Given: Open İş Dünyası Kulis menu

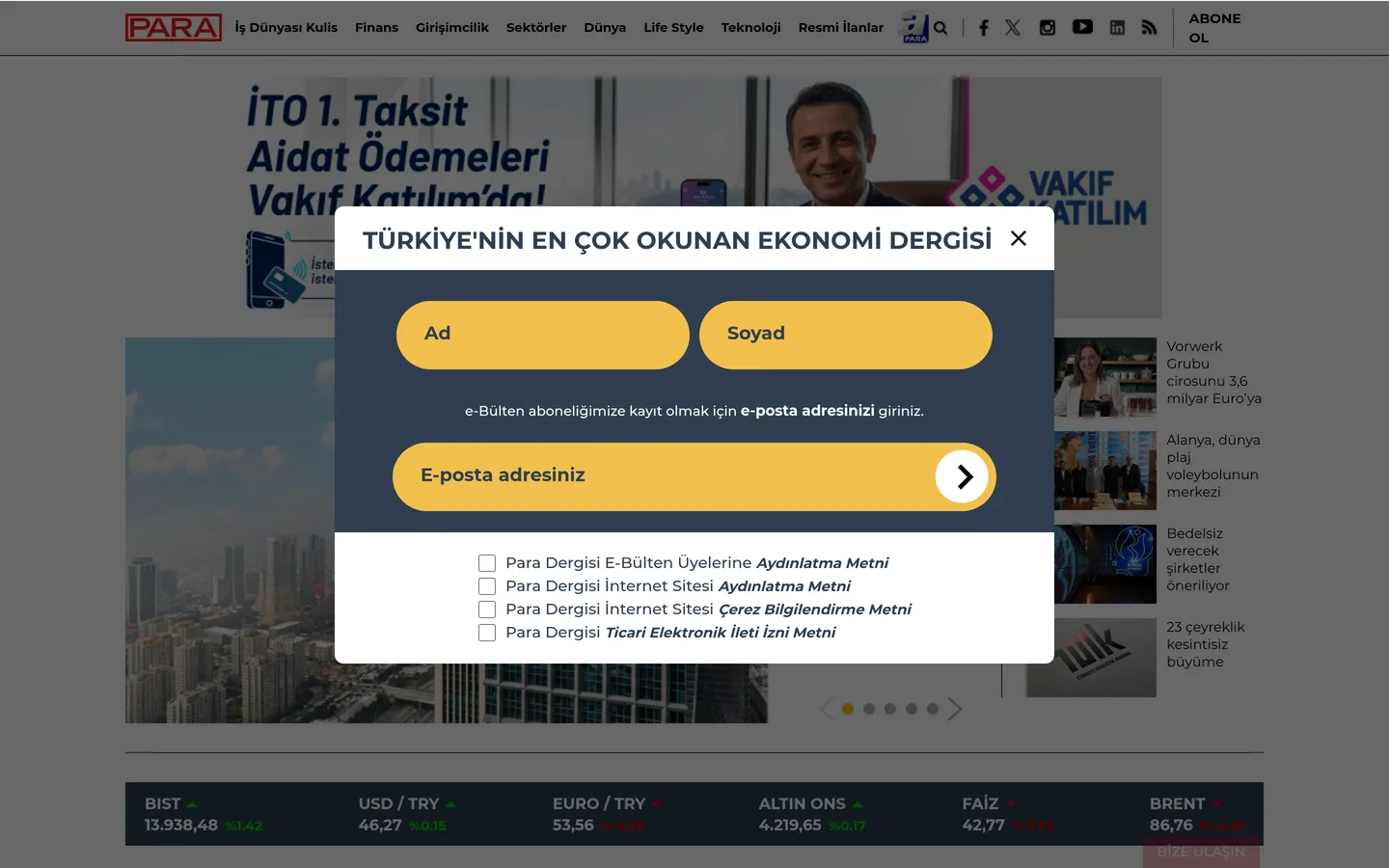Looking at the screenshot, I should [x=286, y=28].
